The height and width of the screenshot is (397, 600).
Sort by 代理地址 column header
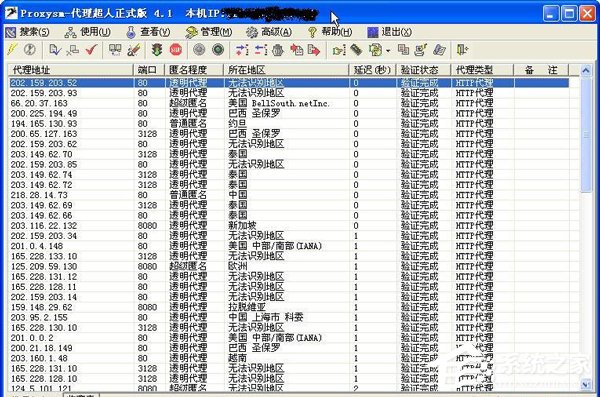71,70
